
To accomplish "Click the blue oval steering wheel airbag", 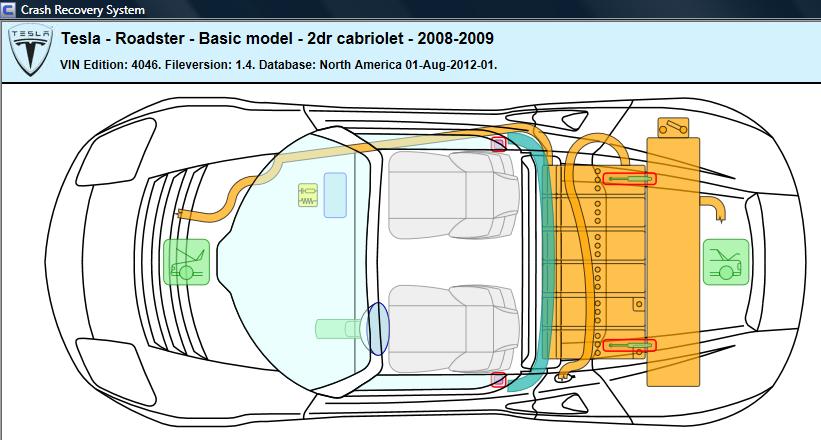I will click(377, 328).
